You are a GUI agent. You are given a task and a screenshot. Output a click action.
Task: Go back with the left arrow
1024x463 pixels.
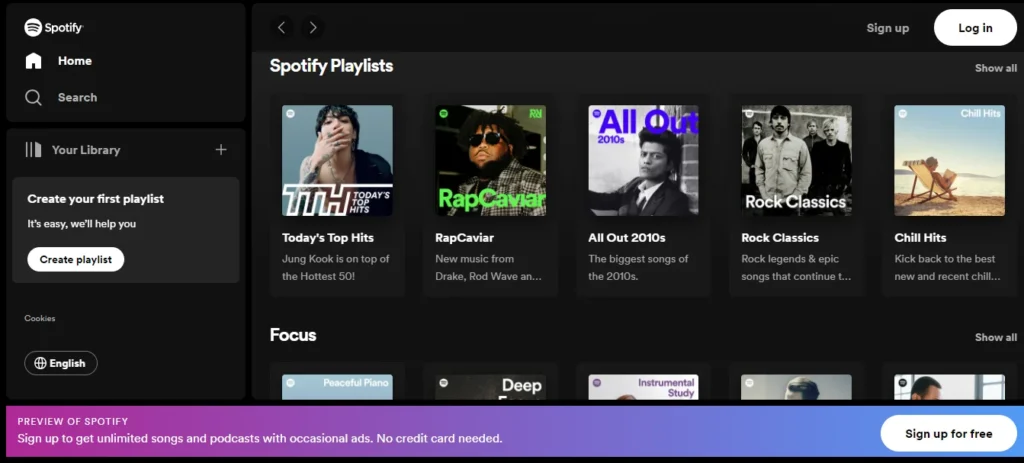pyautogui.click(x=281, y=27)
